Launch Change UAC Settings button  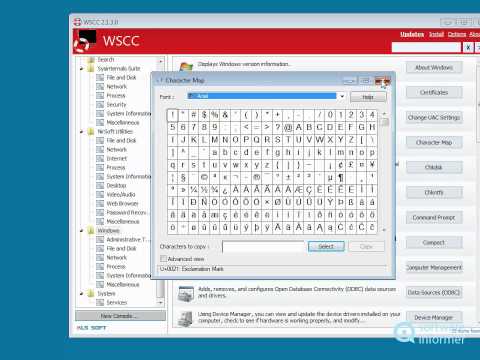434,117
